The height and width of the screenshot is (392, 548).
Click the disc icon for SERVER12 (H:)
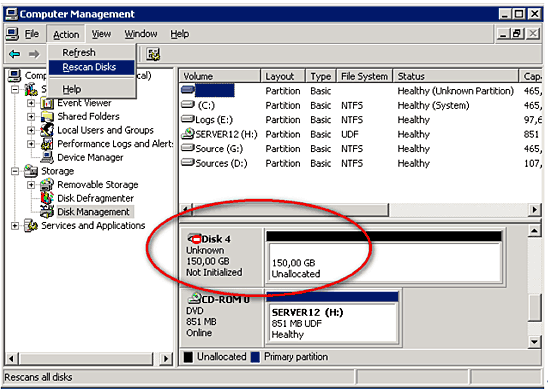click(188, 133)
